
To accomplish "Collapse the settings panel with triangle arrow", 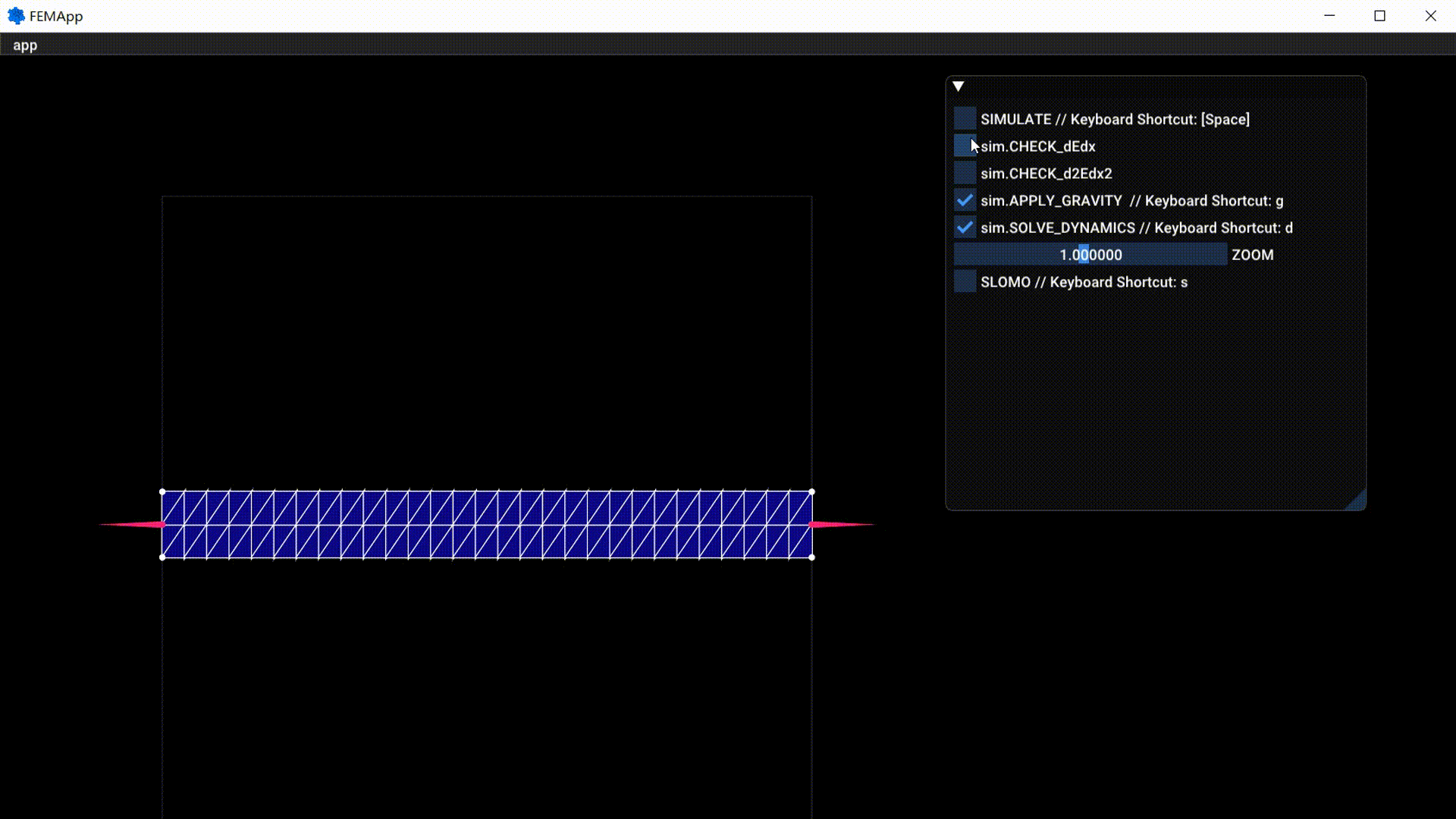I will pyautogui.click(x=959, y=86).
